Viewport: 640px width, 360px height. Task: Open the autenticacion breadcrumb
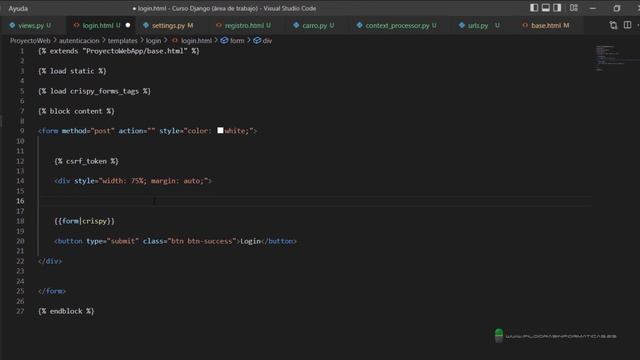click(x=79, y=40)
